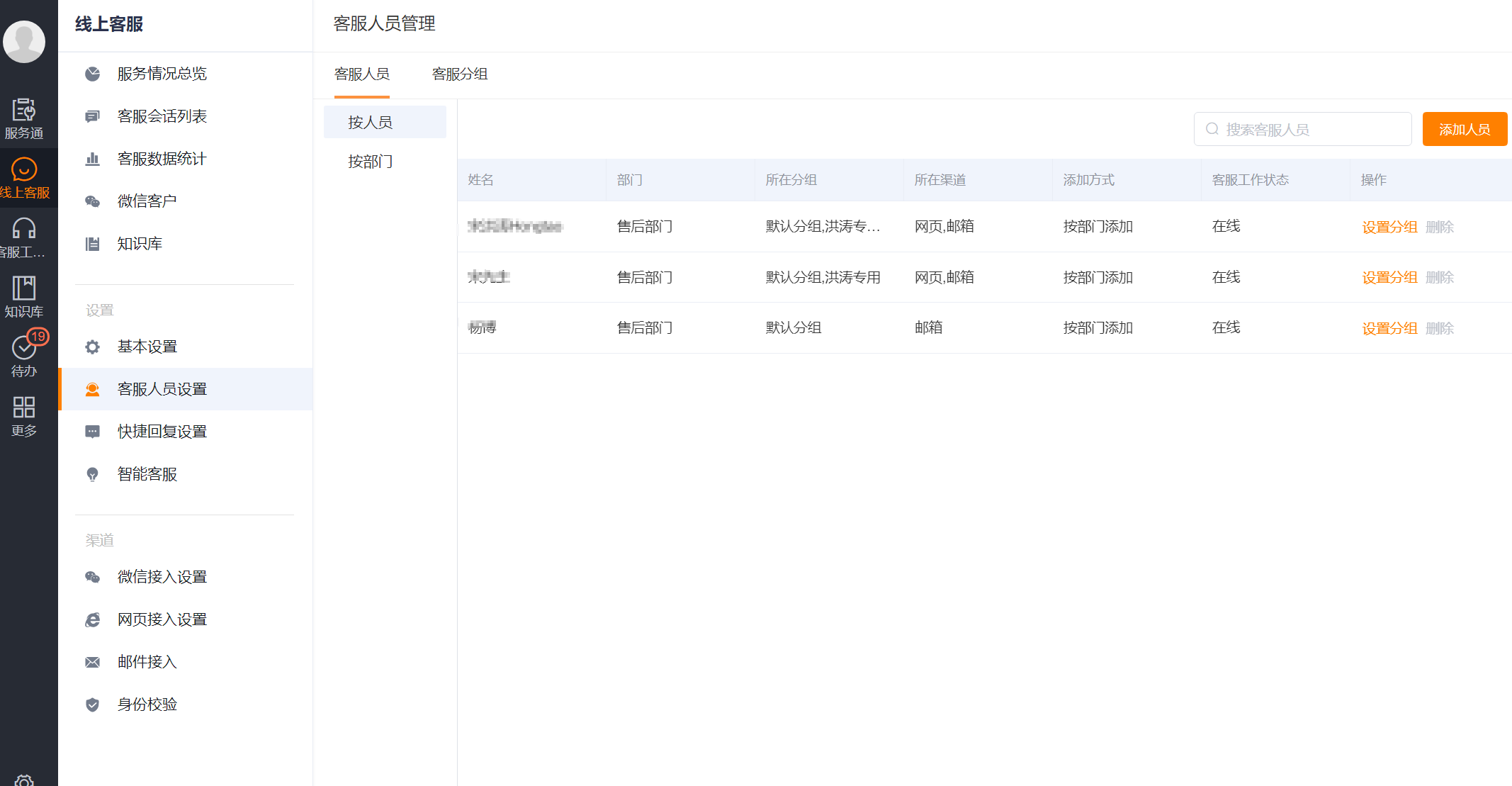Open 邮件接入 channel item
This screenshot has width=1512, height=786.
coord(147,662)
